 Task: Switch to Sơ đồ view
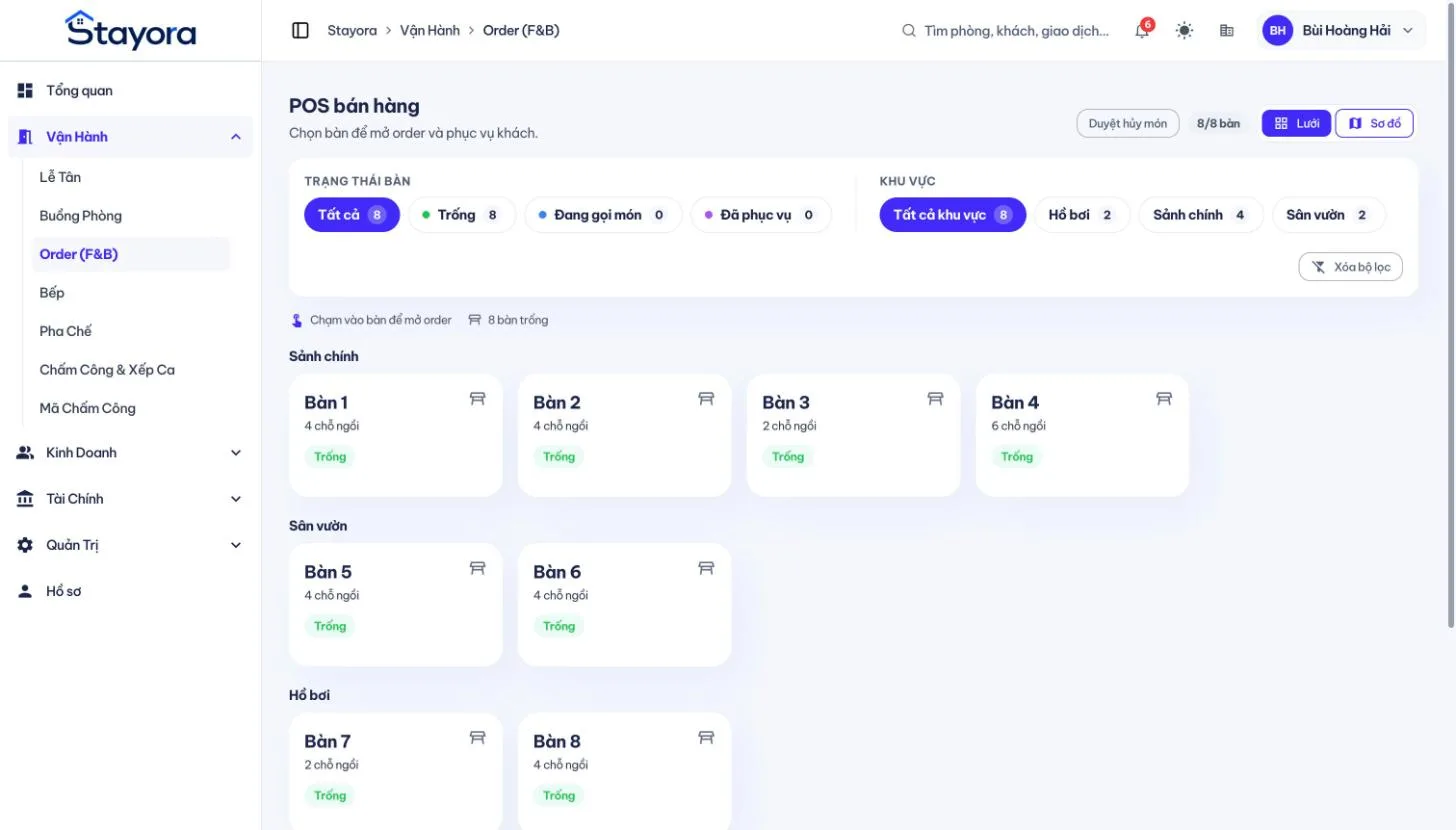coord(1374,123)
